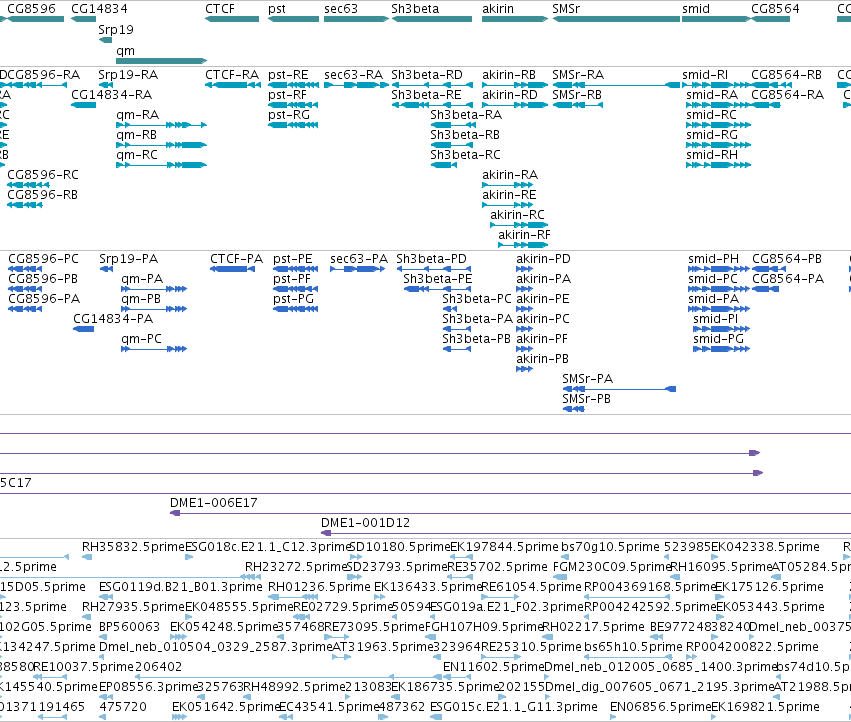
Task: Click protein smid-PH
Action: [x=718, y=269]
